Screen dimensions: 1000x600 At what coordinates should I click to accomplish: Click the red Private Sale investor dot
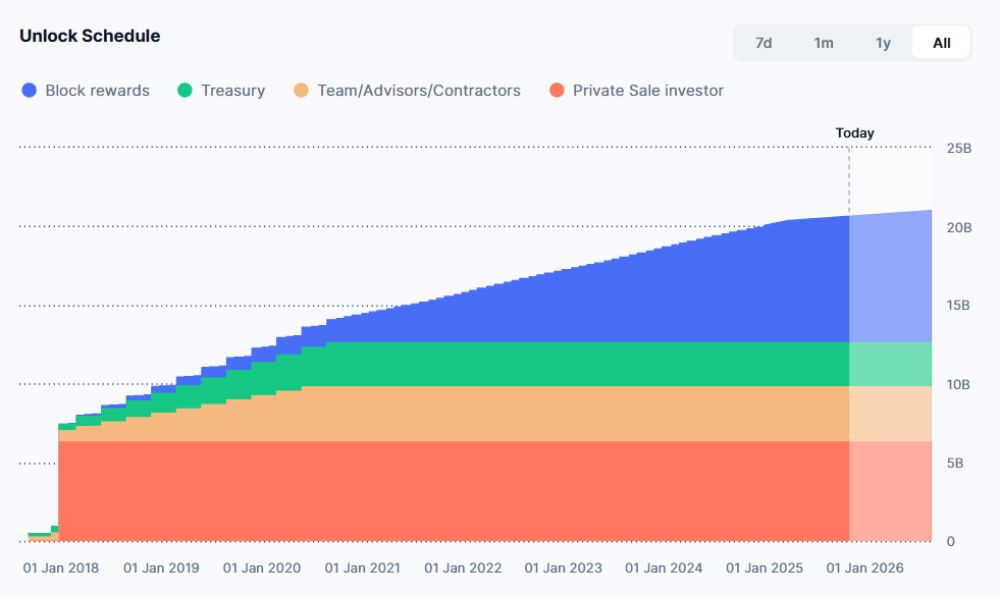[556, 91]
